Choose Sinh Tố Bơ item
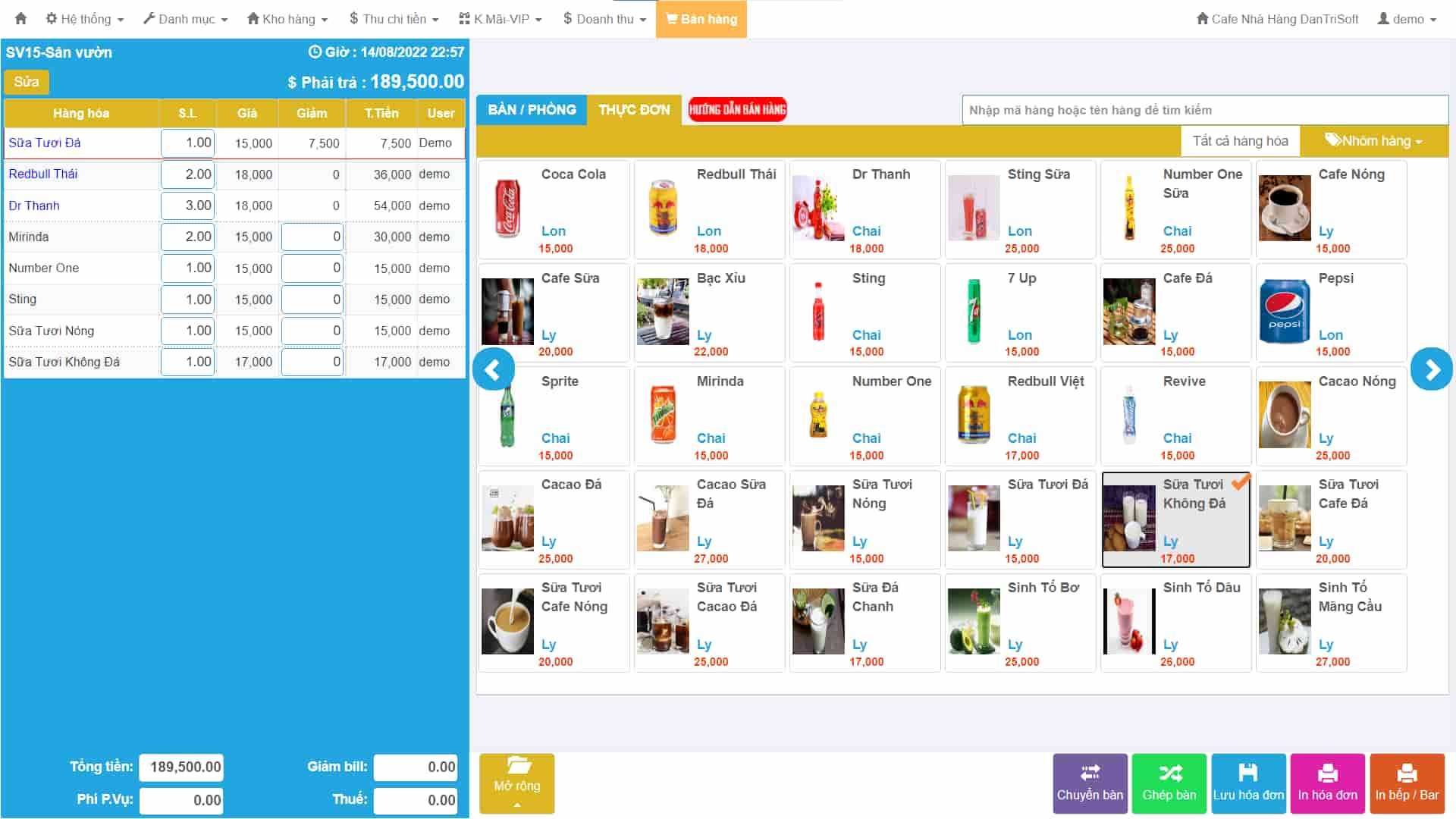This screenshot has width=1456, height=819. pos(1021,623)
